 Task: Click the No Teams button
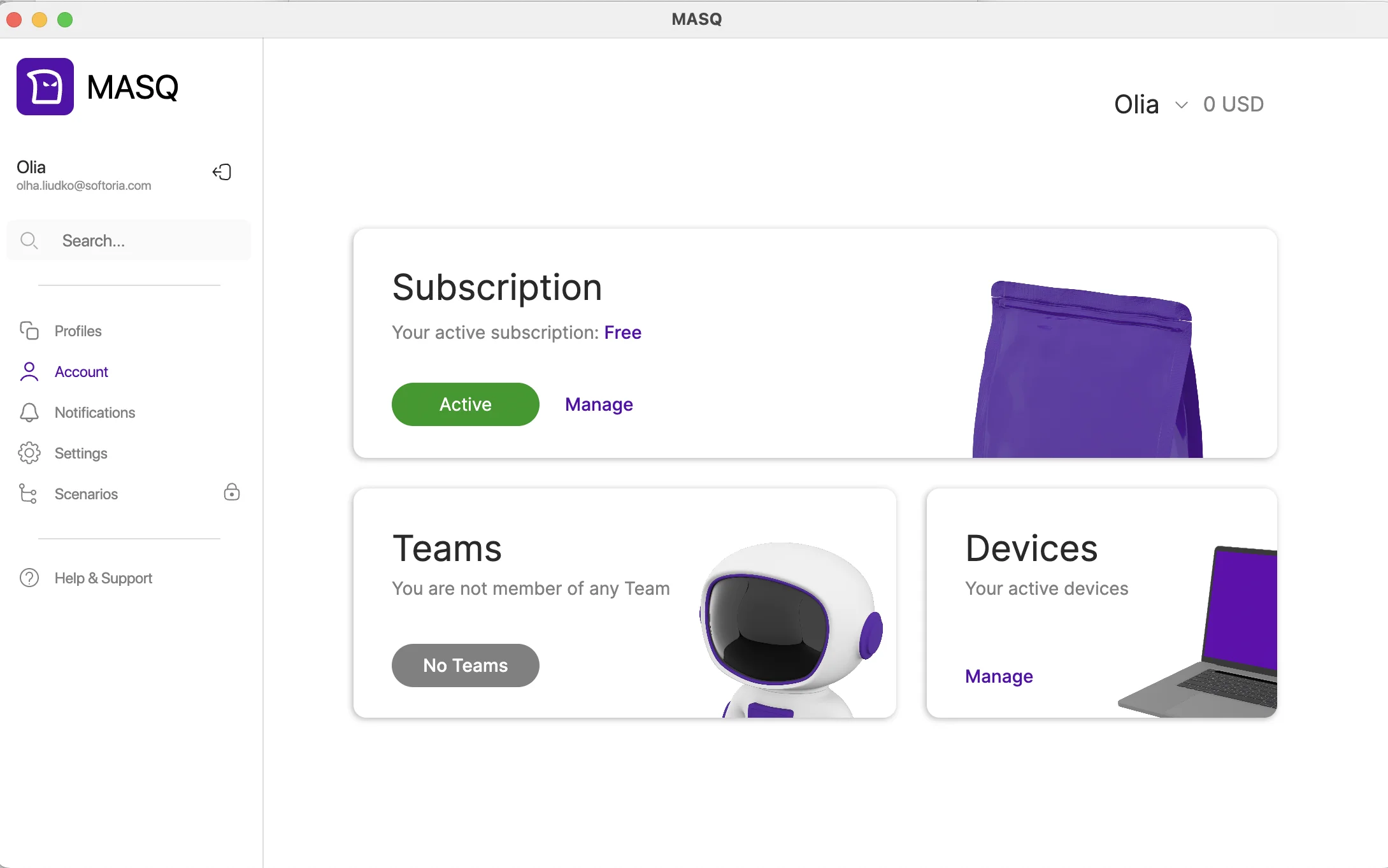pyautogui.click(x=465, y=665)
